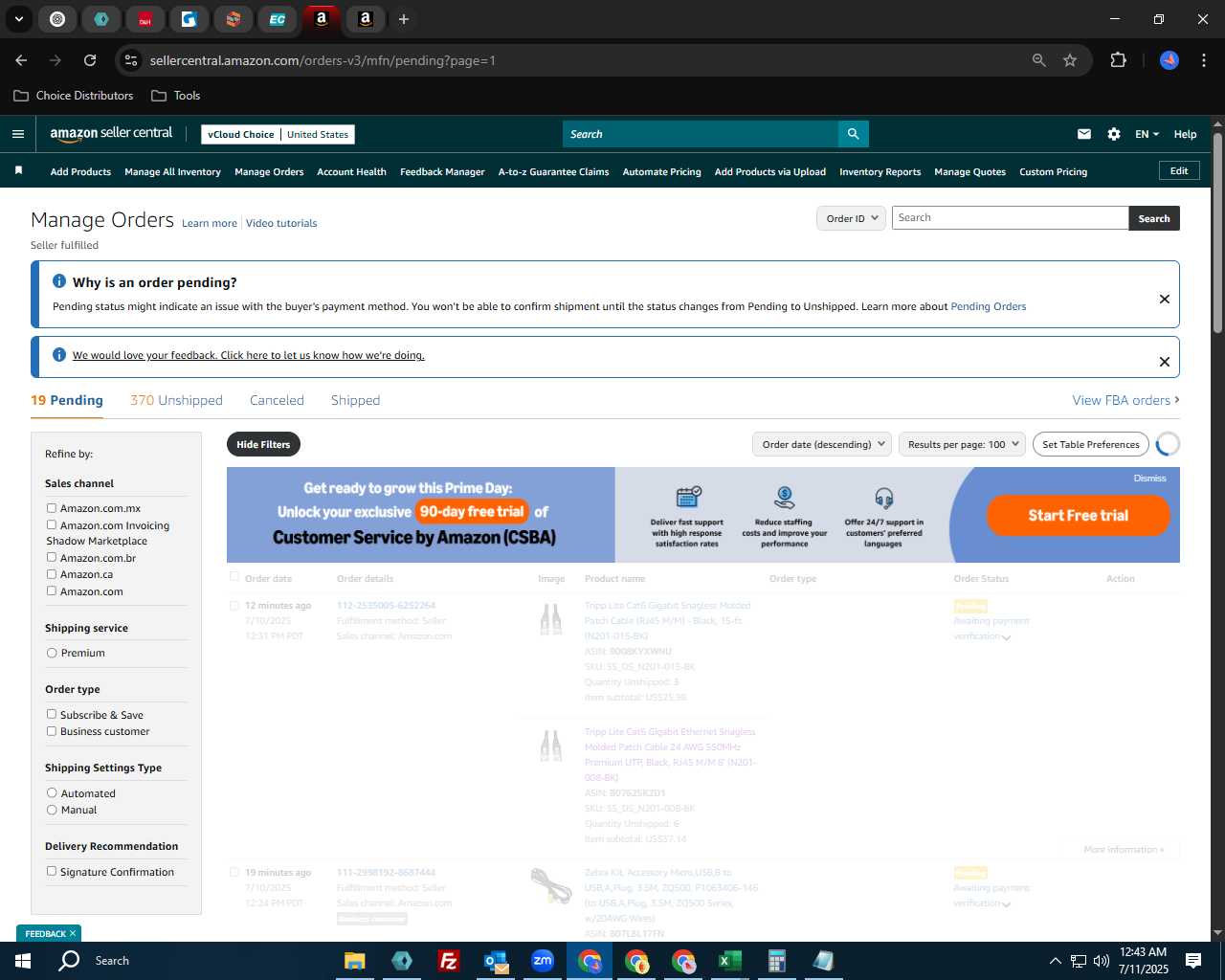
Task: Click the page vertical scrollbar
Action: (x=1217, y=234)
